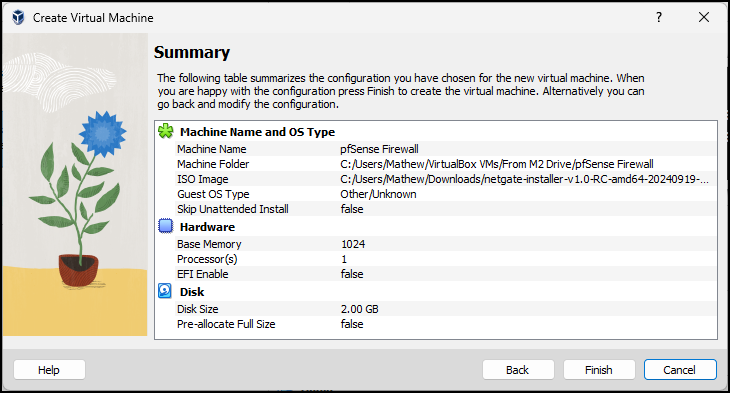730x393 pixels.
Task: Select the Processor(s) row label
Action: [x=207, y=259]
